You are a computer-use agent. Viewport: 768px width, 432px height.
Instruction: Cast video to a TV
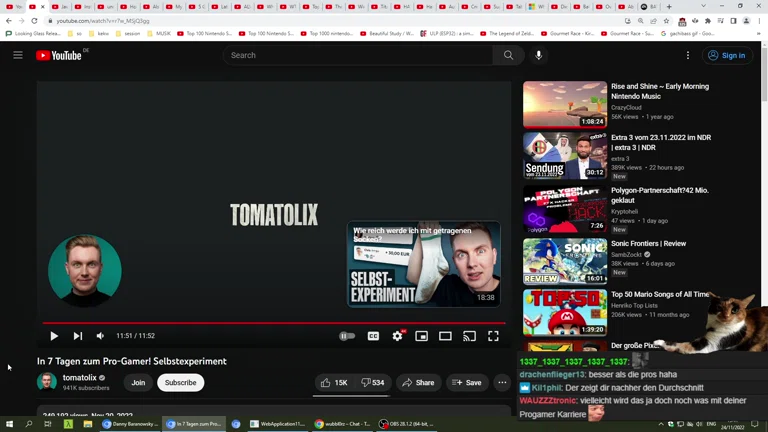[x=469, y=336]
